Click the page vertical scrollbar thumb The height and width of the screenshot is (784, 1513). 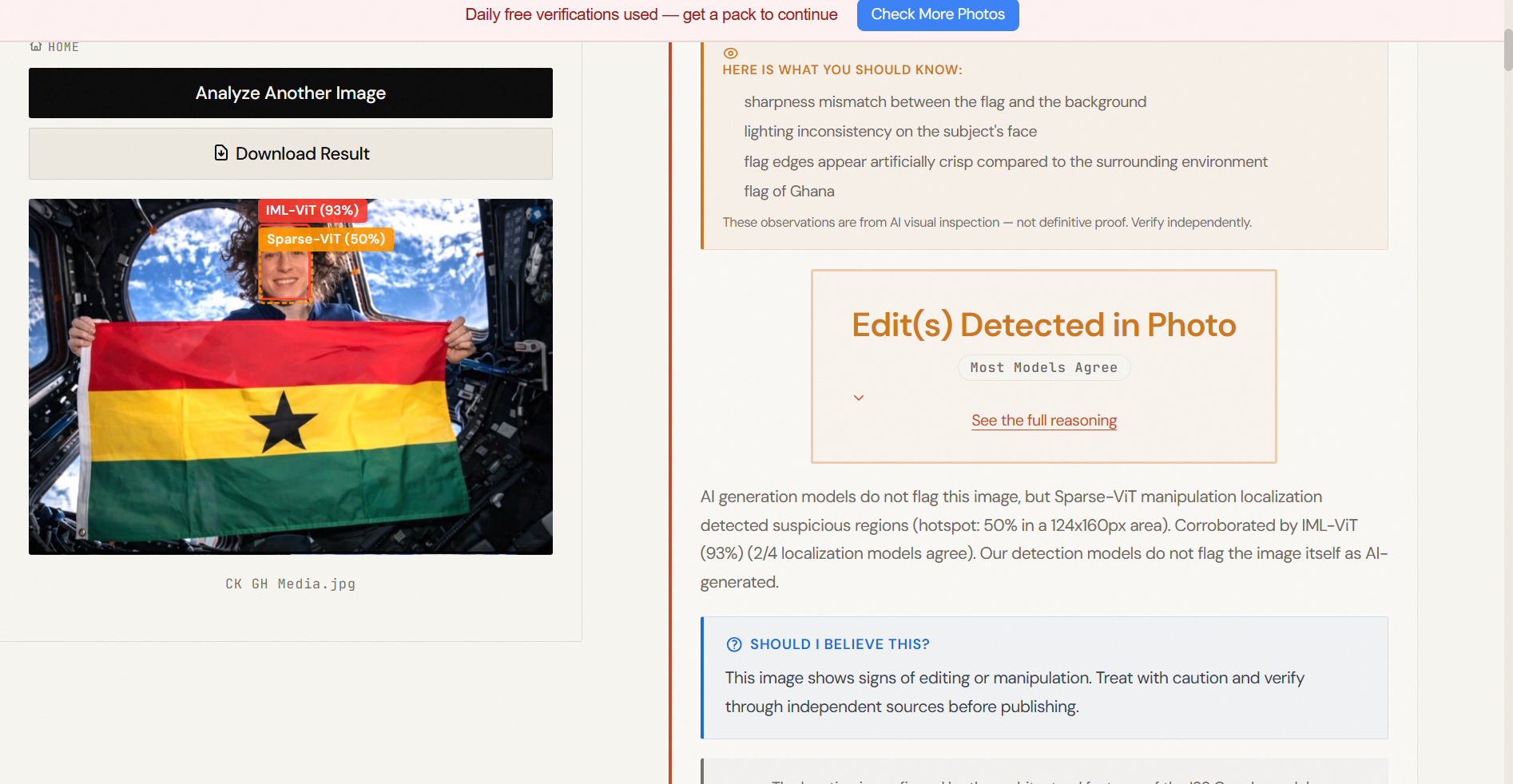pos(1507,49)
